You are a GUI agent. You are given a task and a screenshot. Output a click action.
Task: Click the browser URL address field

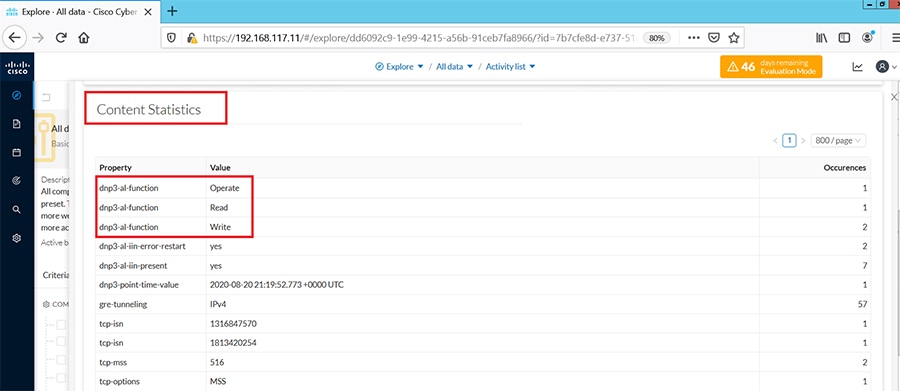click(x=422, y=38)
